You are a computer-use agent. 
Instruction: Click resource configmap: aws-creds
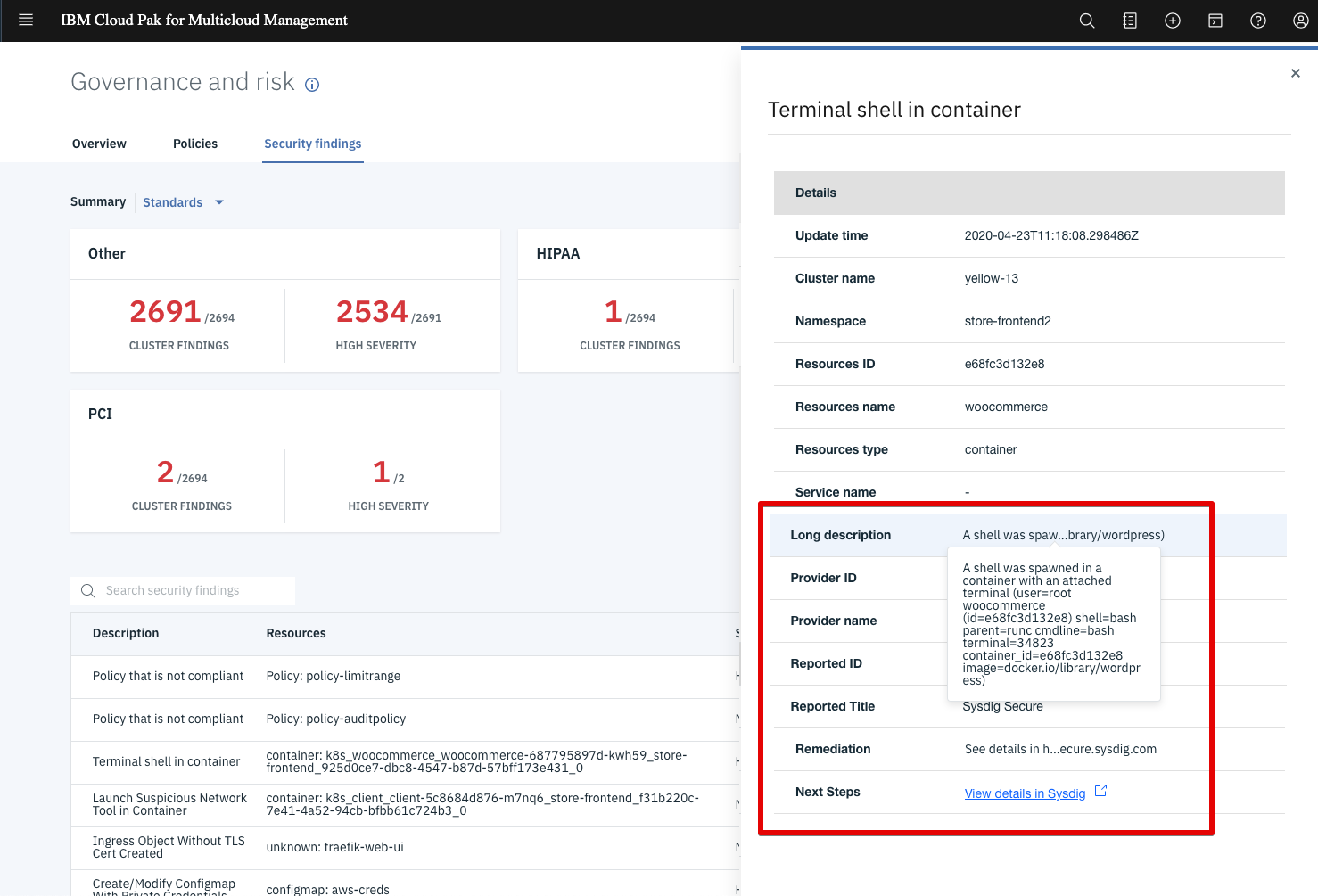327,890
